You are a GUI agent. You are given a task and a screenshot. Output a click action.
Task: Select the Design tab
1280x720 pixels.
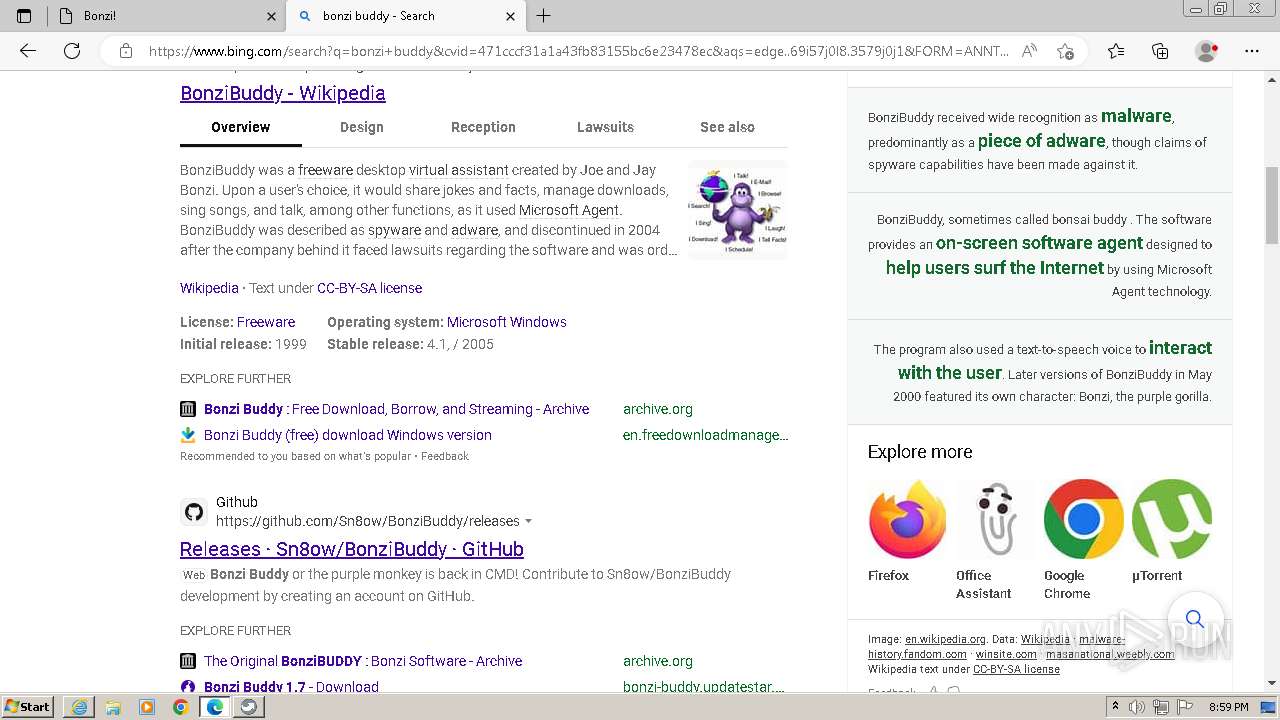tap(361, 127)
